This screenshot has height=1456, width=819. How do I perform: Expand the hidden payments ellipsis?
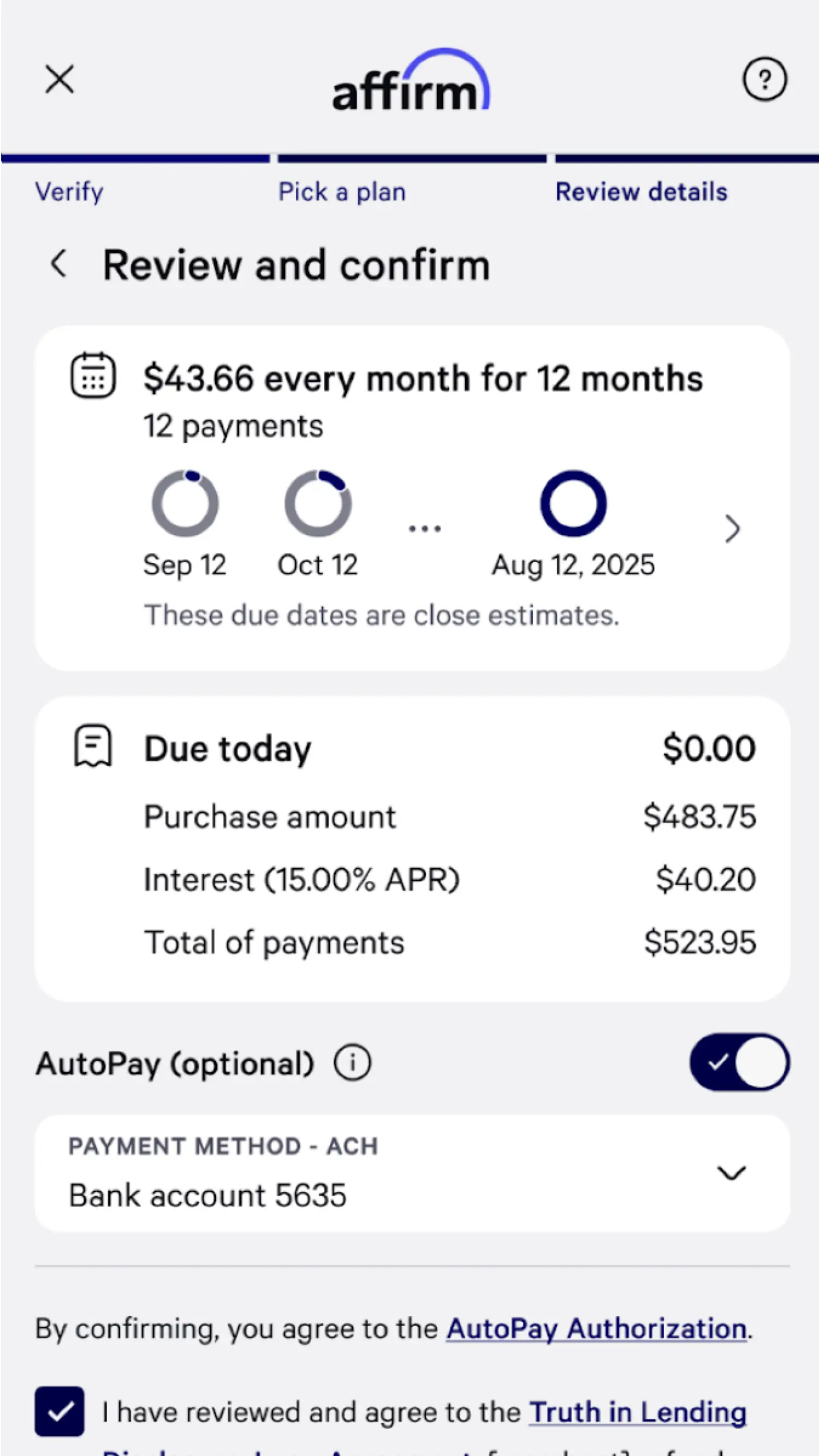coord(425,529)
